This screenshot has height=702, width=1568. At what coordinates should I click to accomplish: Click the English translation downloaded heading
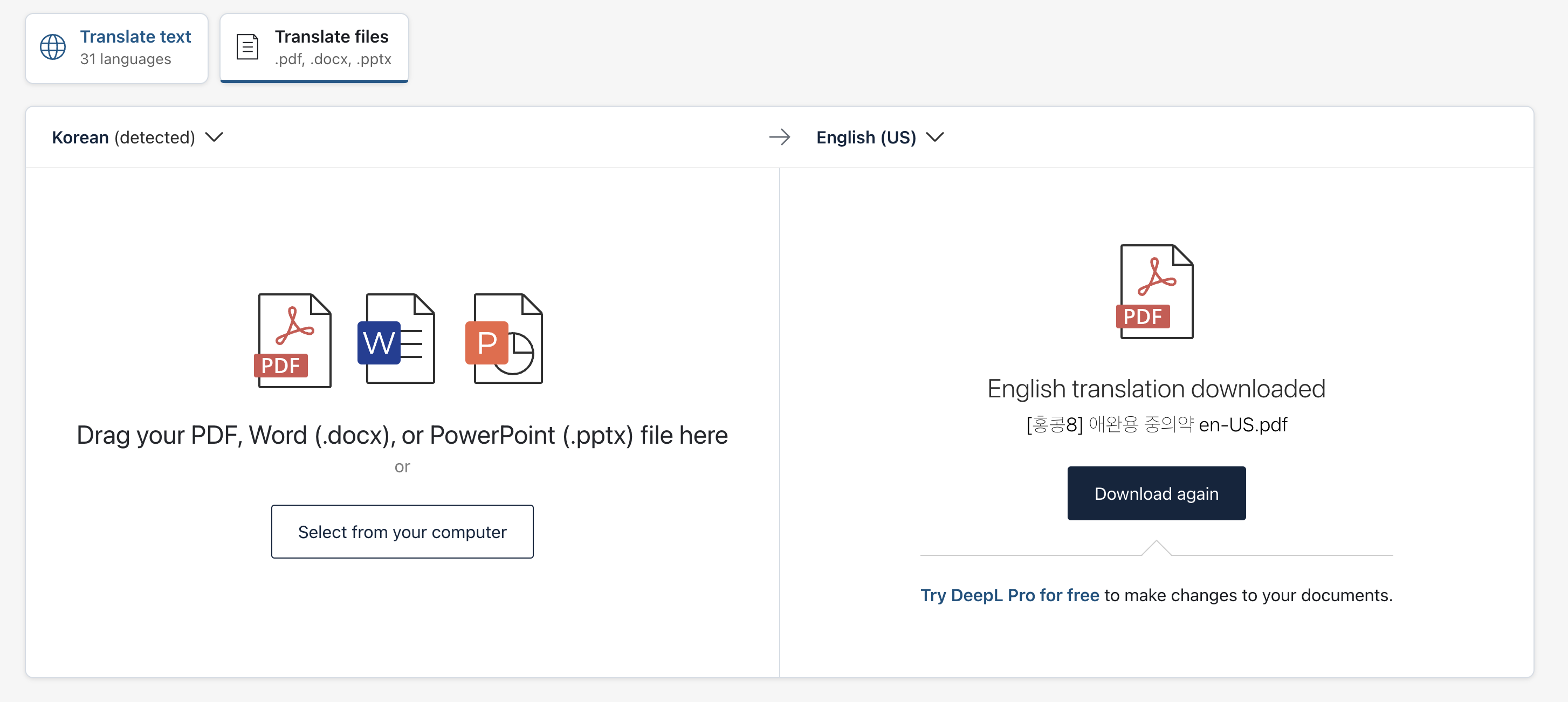coord(1157,389)
